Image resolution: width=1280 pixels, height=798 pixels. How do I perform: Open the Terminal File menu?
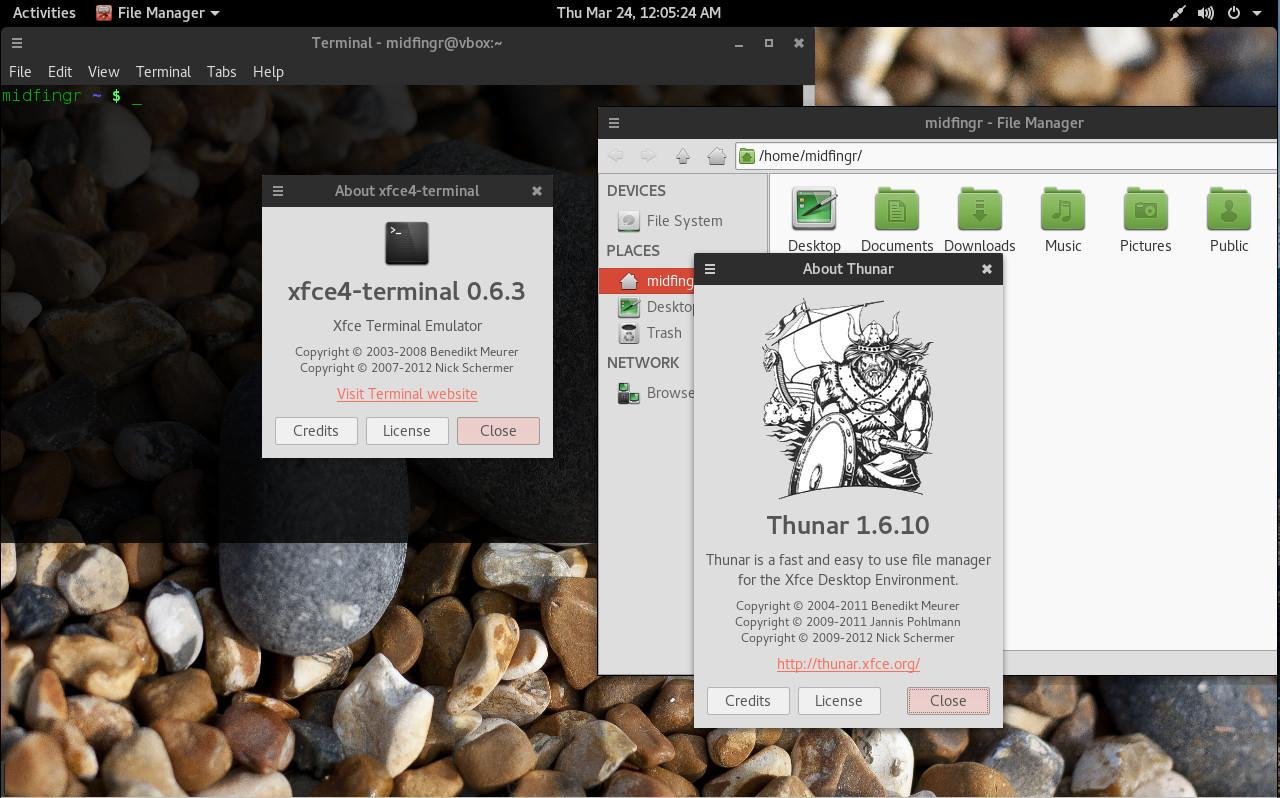[x=20, y=72]
